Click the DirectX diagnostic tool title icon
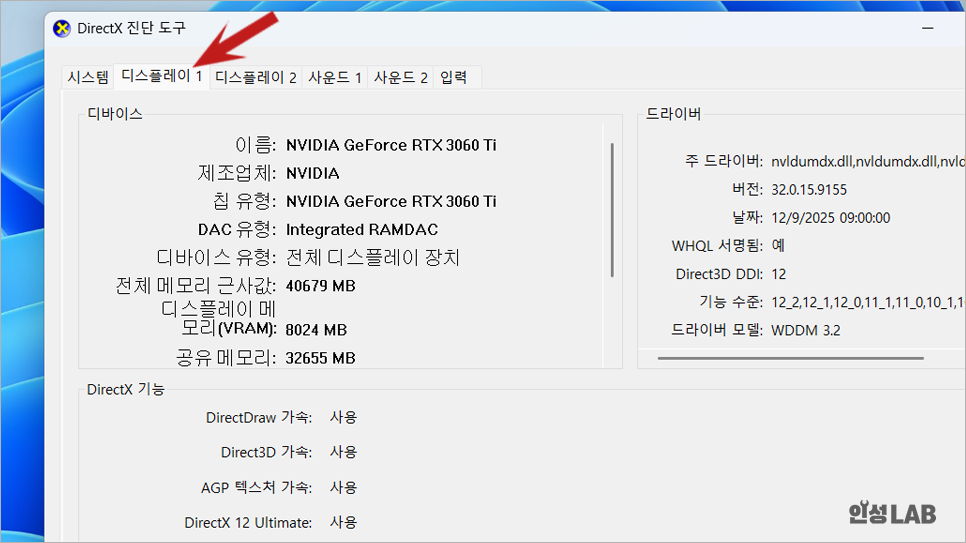Screen dimensions: 966x543 [62, 28]
